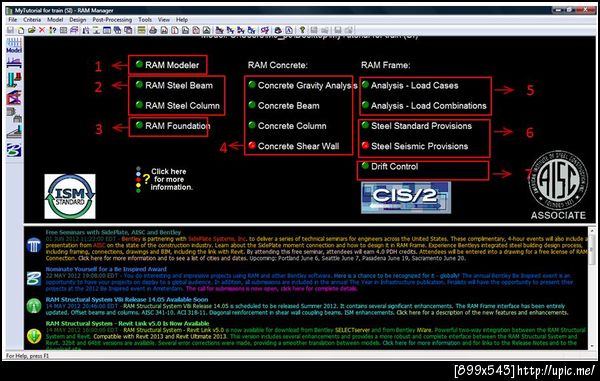Click Steel Seismic Provisions status entry
The image size is (600, 381).
coord(415,146)
